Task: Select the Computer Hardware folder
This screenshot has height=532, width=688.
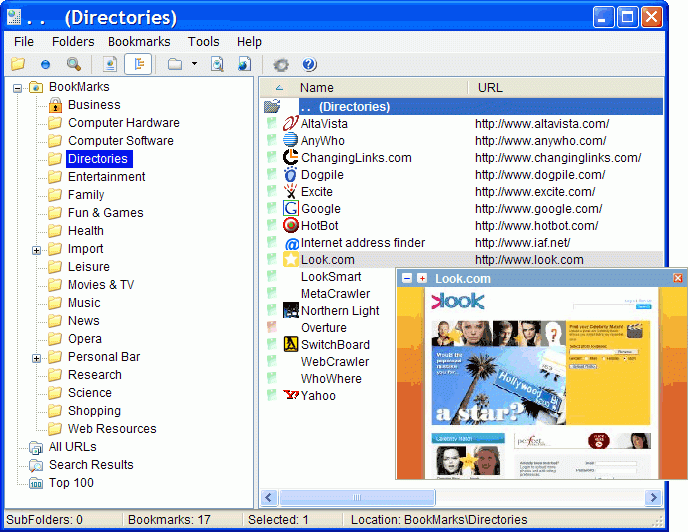Action: tap(124, 123)
